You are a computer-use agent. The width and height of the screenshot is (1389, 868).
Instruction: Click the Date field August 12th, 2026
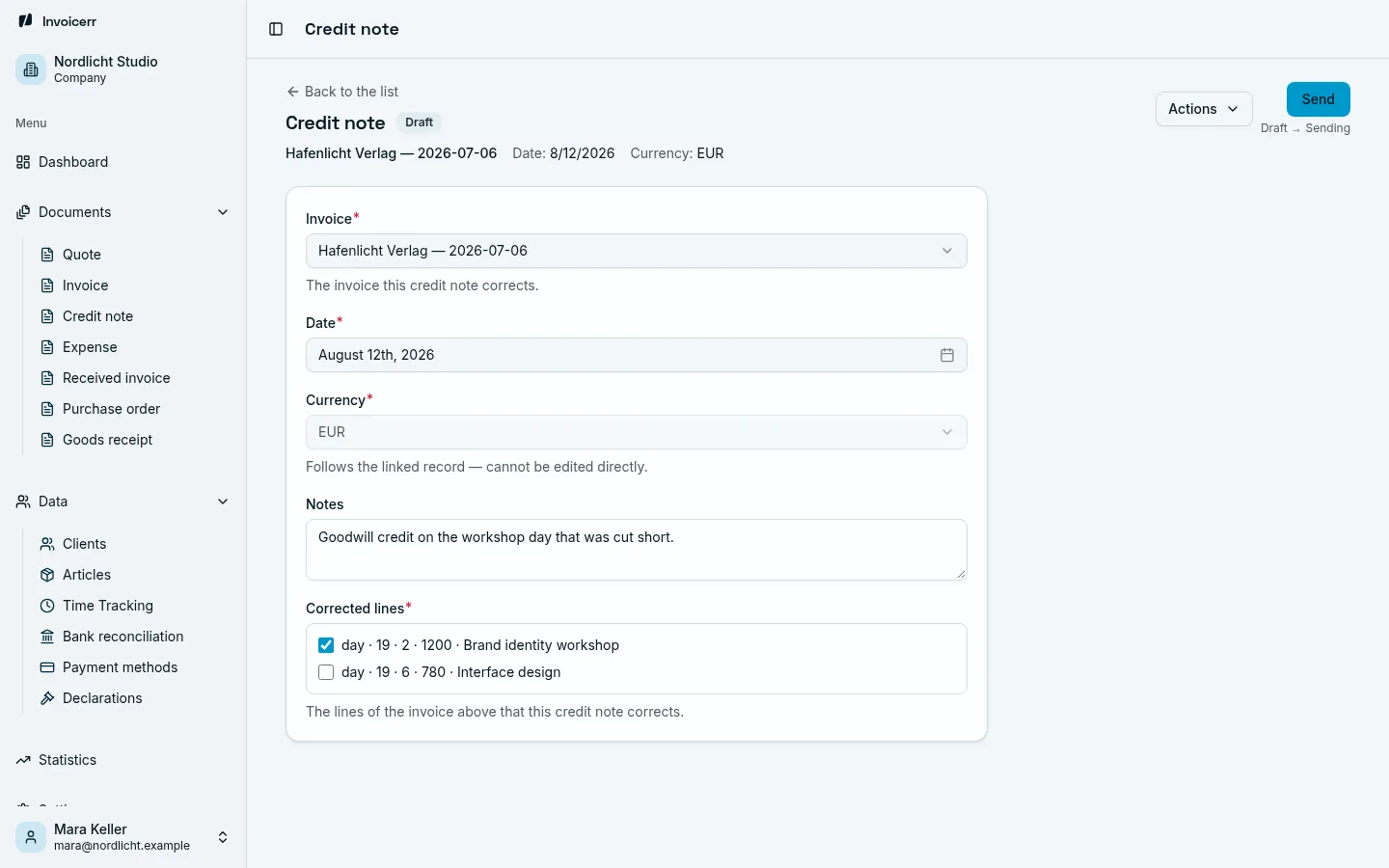point(637,355)
